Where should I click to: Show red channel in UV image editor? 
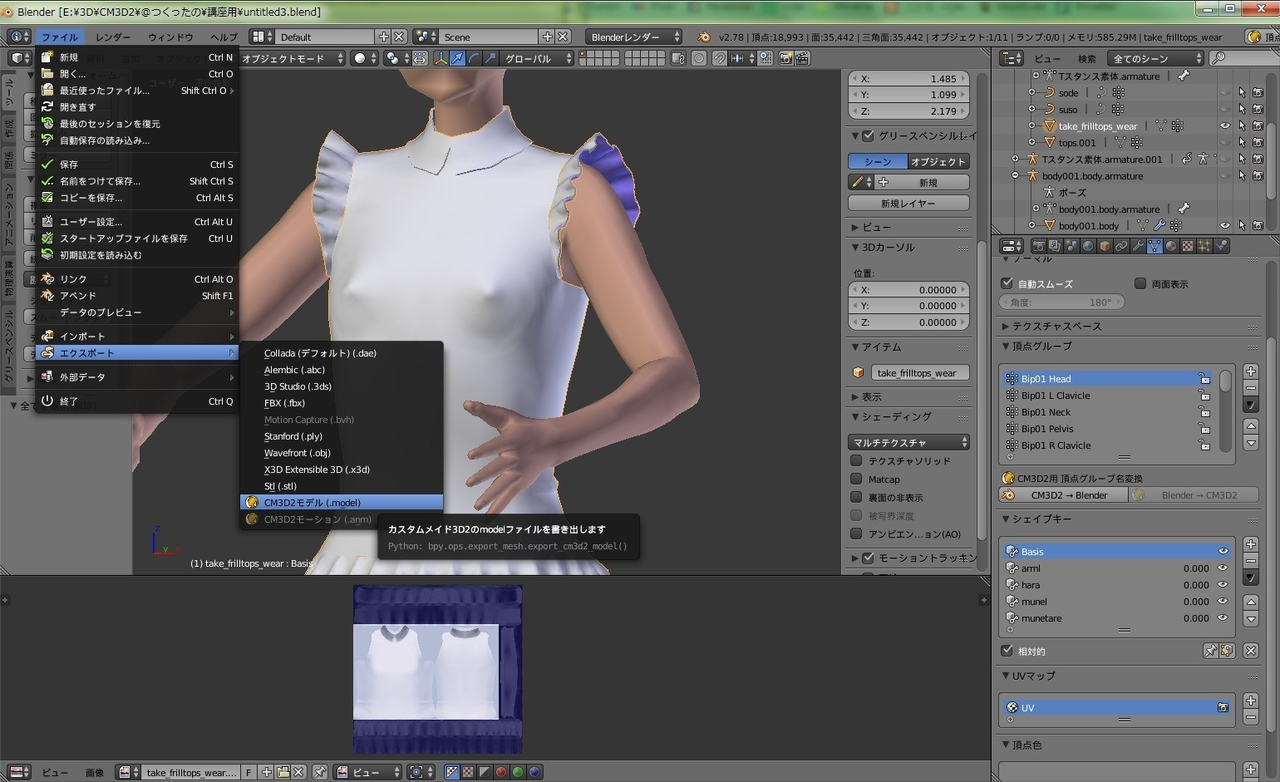tap(501, 772)
